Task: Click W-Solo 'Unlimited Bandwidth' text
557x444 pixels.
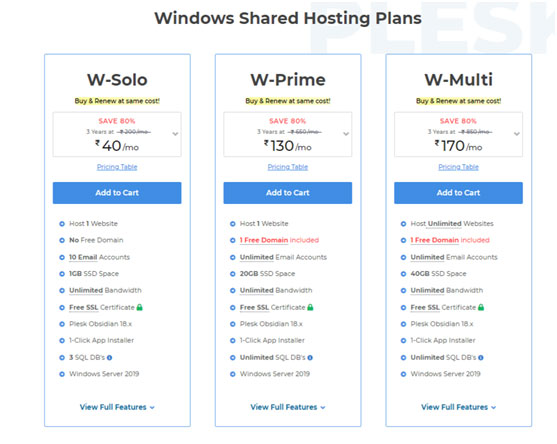Action: point(105,291)
